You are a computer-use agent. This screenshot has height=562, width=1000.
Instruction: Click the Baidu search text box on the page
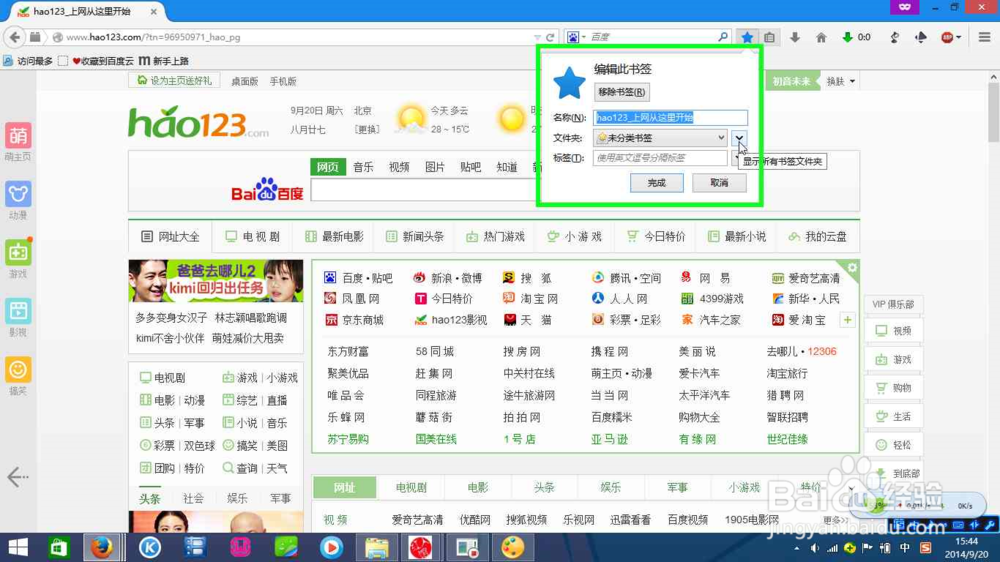click(x=424, y=190)
